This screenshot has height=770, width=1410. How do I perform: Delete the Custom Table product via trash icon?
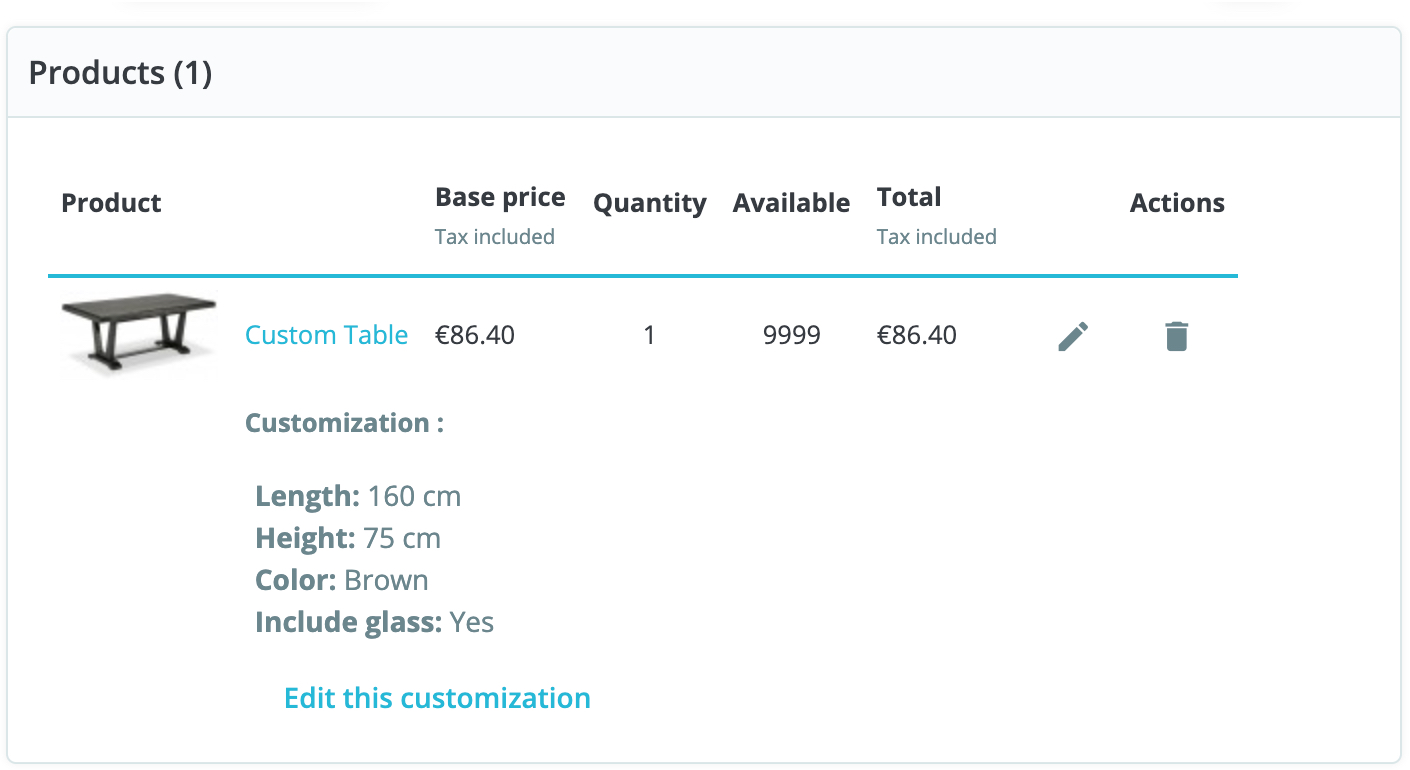1177,336
